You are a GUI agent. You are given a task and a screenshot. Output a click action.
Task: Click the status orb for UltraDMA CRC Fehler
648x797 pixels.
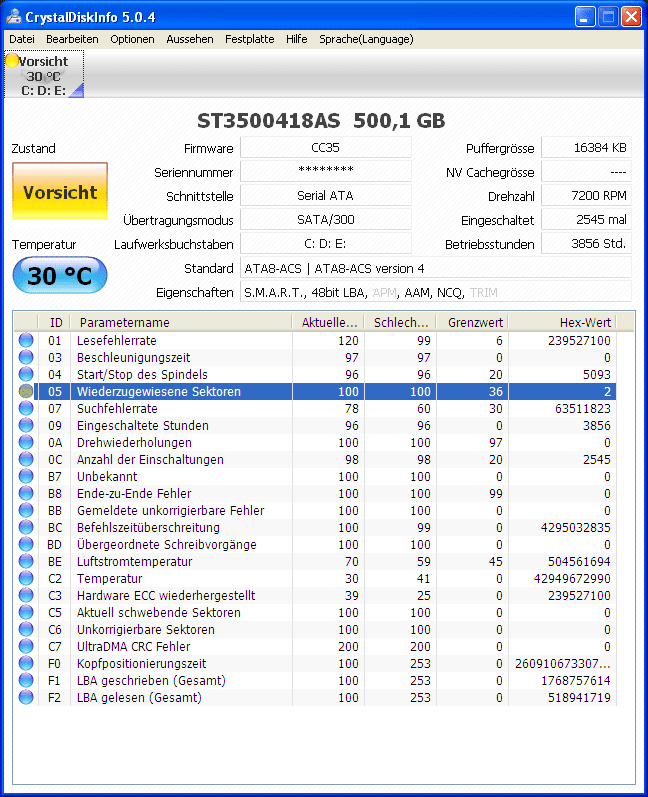tap(26, 647)
